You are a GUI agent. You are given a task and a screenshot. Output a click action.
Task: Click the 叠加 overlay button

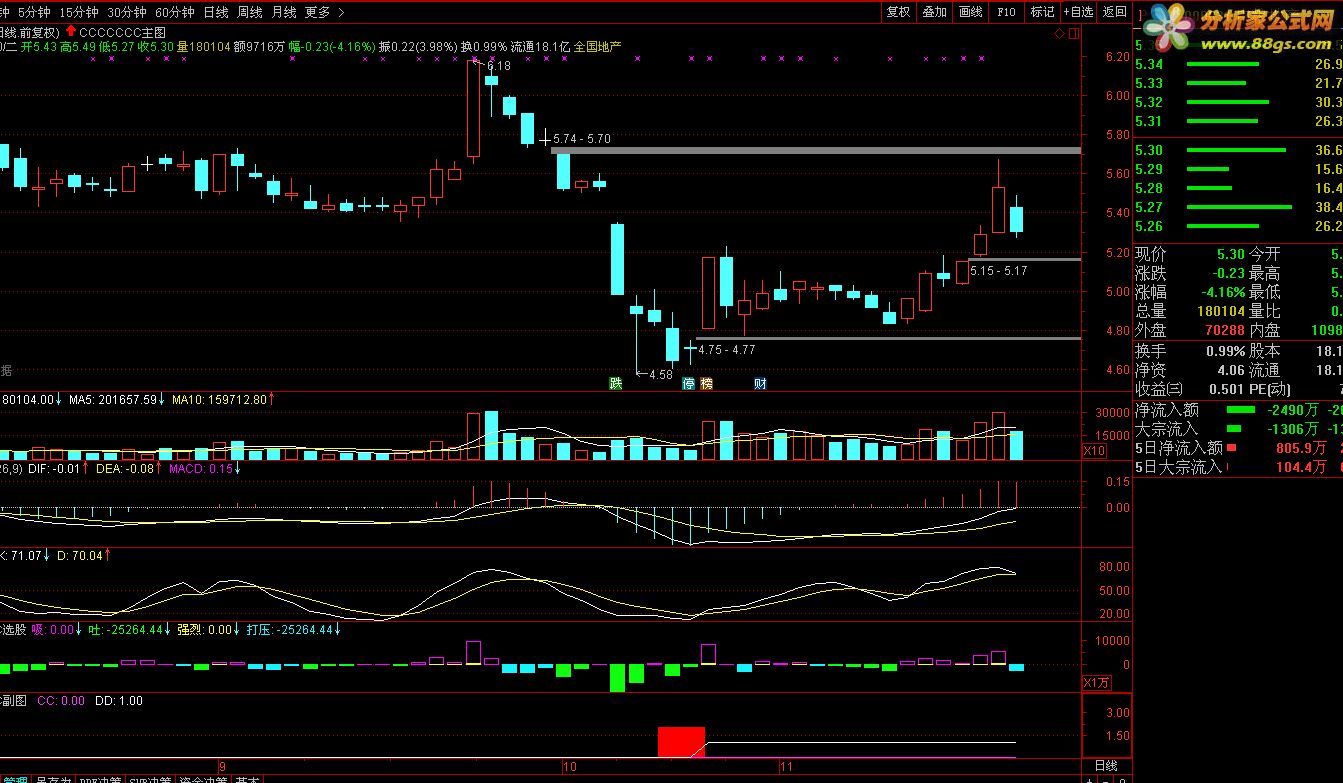pyautogui.click(x=934, y=12)
